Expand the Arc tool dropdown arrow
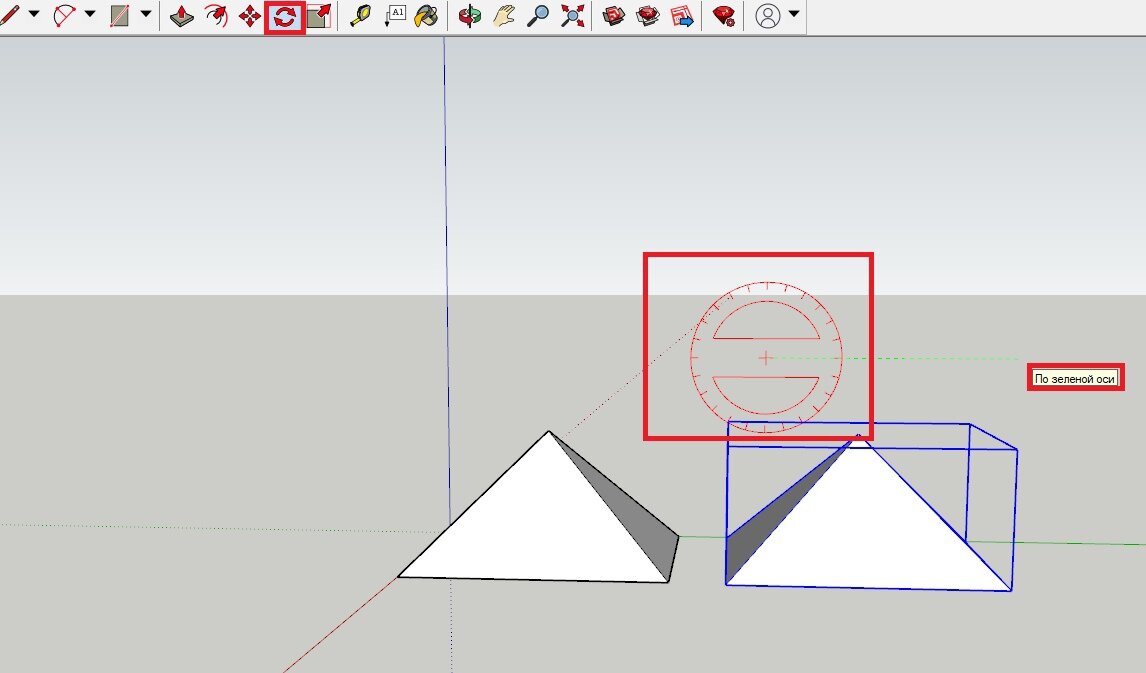The image size is (1146, 673). coord(90,14)
